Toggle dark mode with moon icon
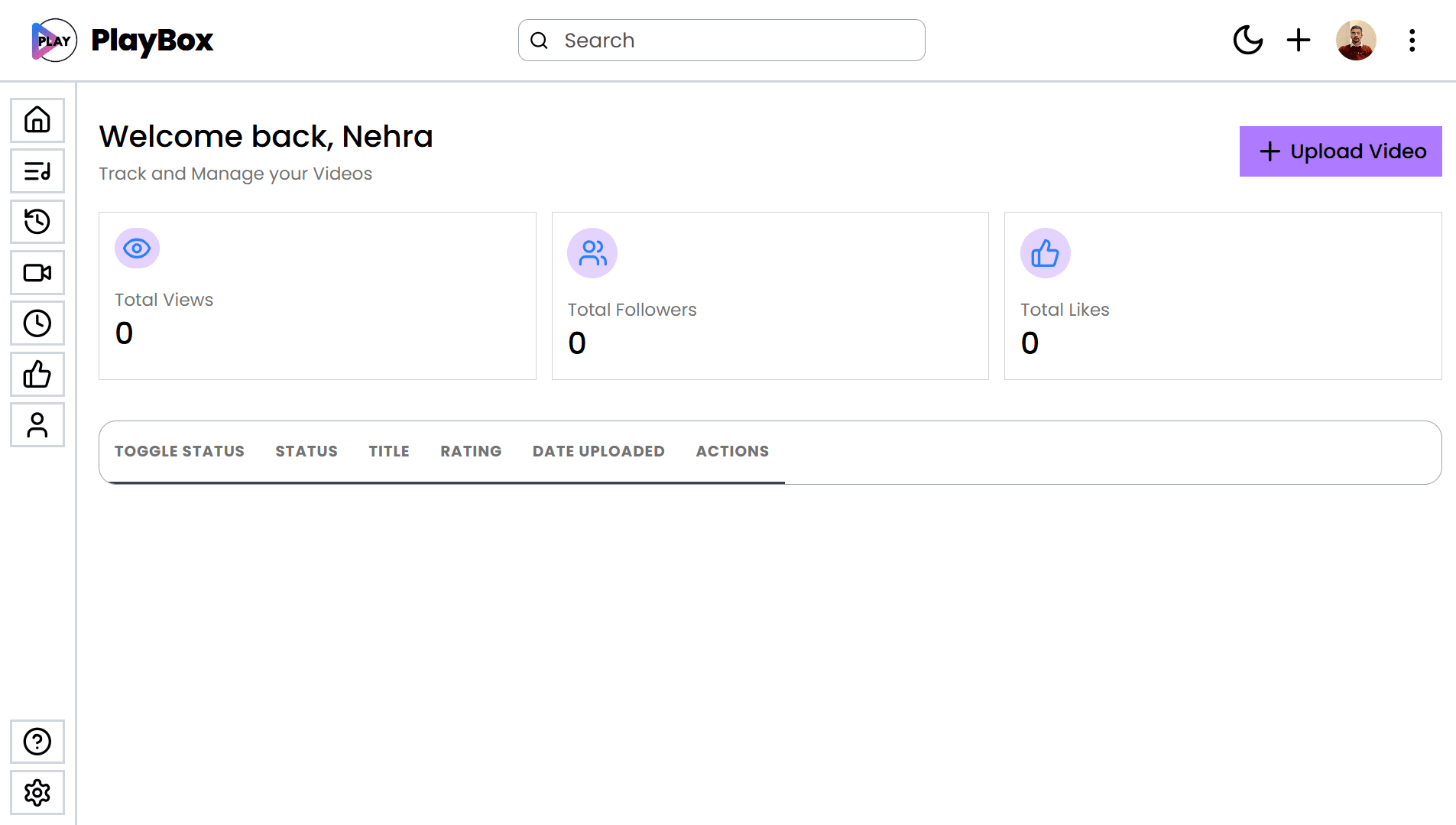 pyautogui.click(x=1248, y=40)
